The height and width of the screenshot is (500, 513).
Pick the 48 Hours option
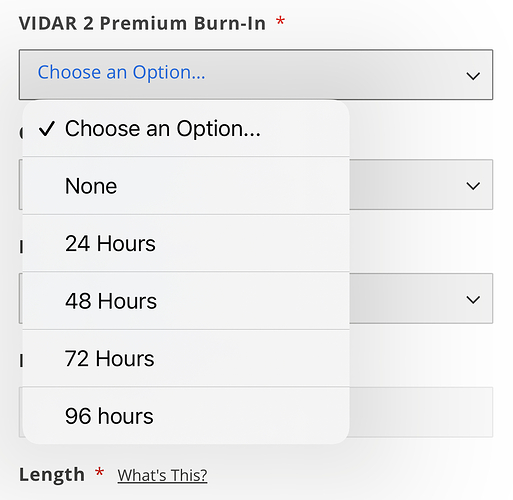pyautogui.click(x=186, y=301)
